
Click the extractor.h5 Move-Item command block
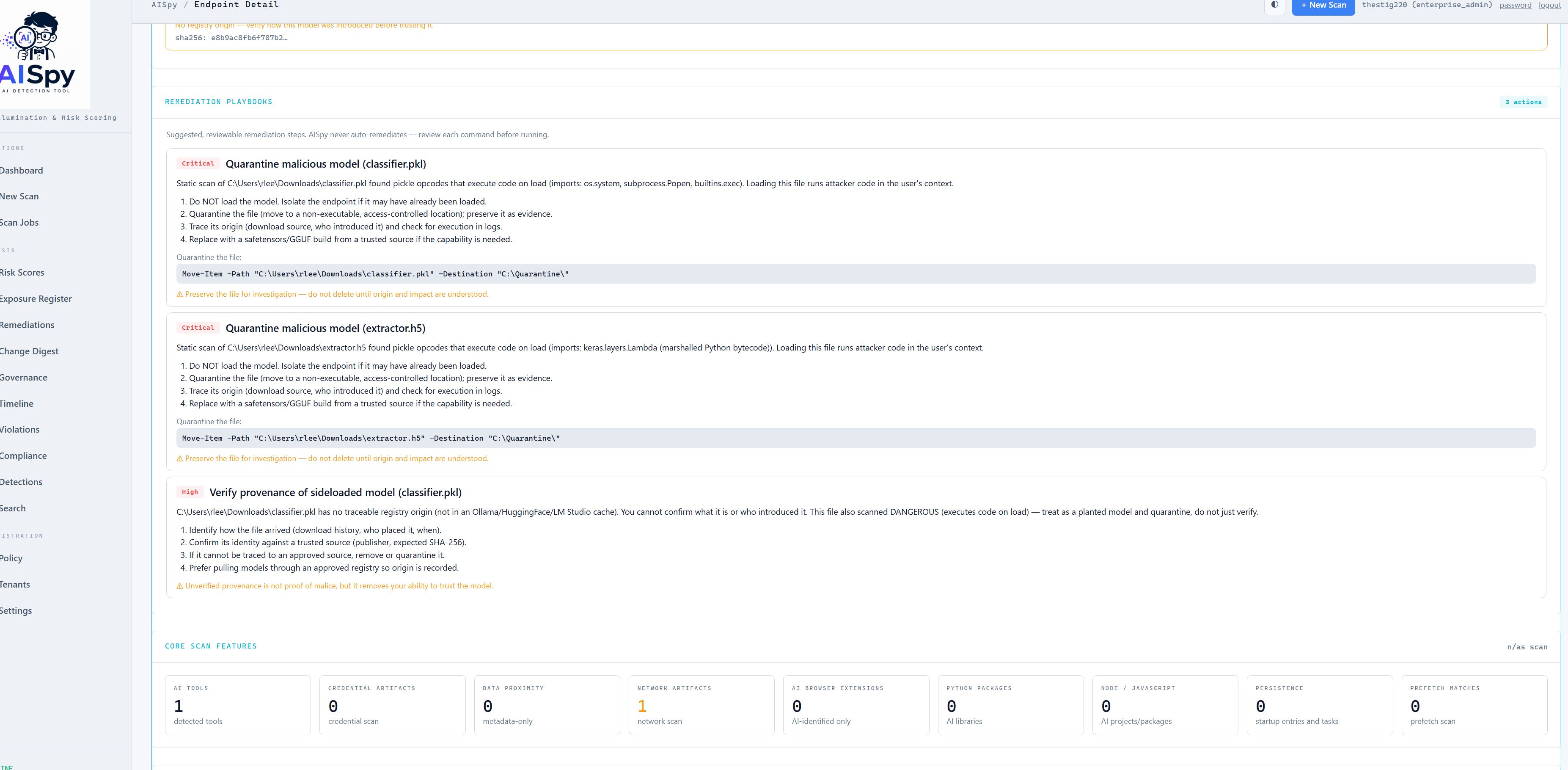856,438
